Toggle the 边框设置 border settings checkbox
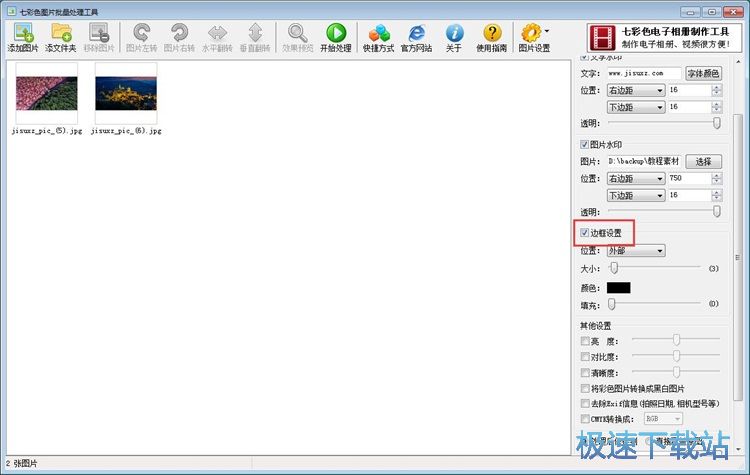 (584, 233)
